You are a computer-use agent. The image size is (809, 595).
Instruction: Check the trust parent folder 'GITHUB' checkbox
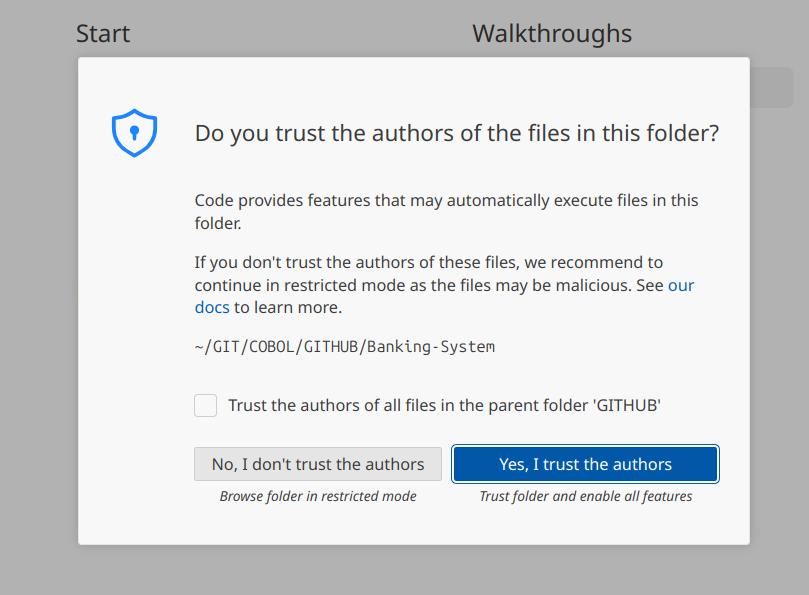click(206, 405)
